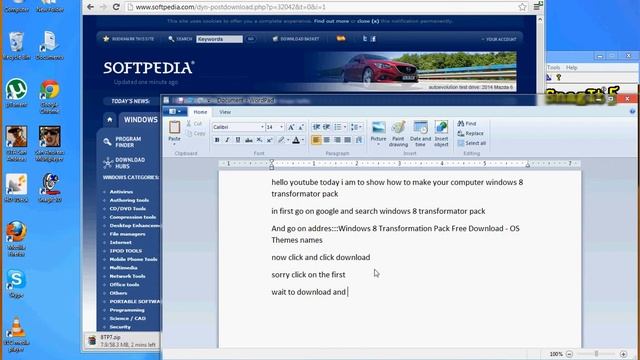Click the bullet list icon

pyautogui.click(x=338, y=127)
